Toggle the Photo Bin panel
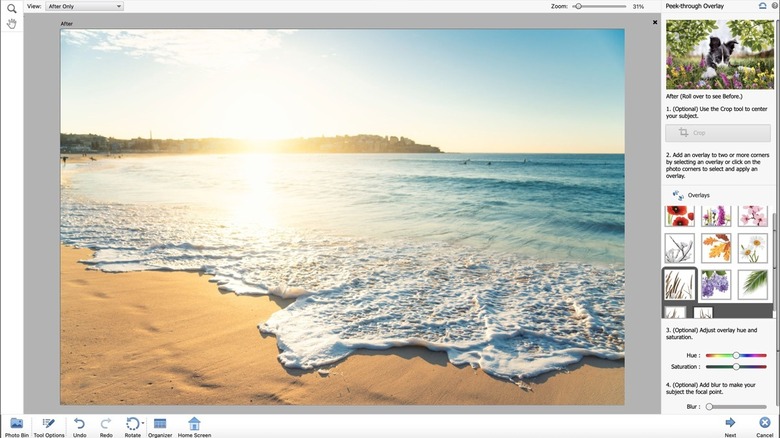Viewport: 780px width, 438px height. point(16,423)
